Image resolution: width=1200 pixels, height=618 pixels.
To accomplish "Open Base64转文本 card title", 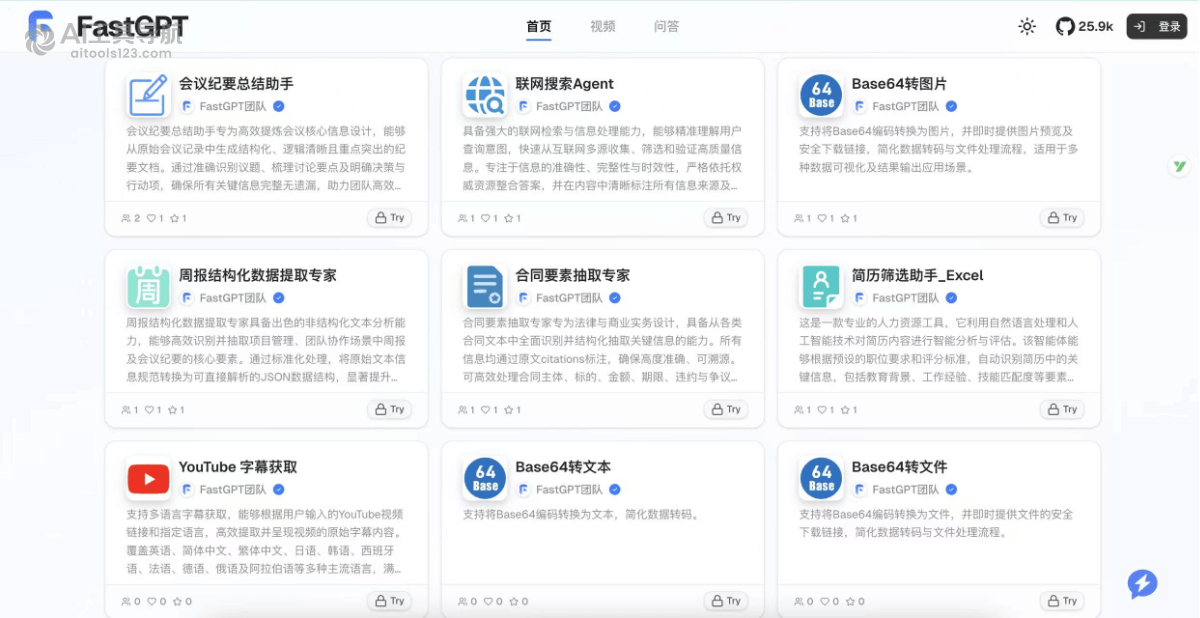I will tap(563, 467).
